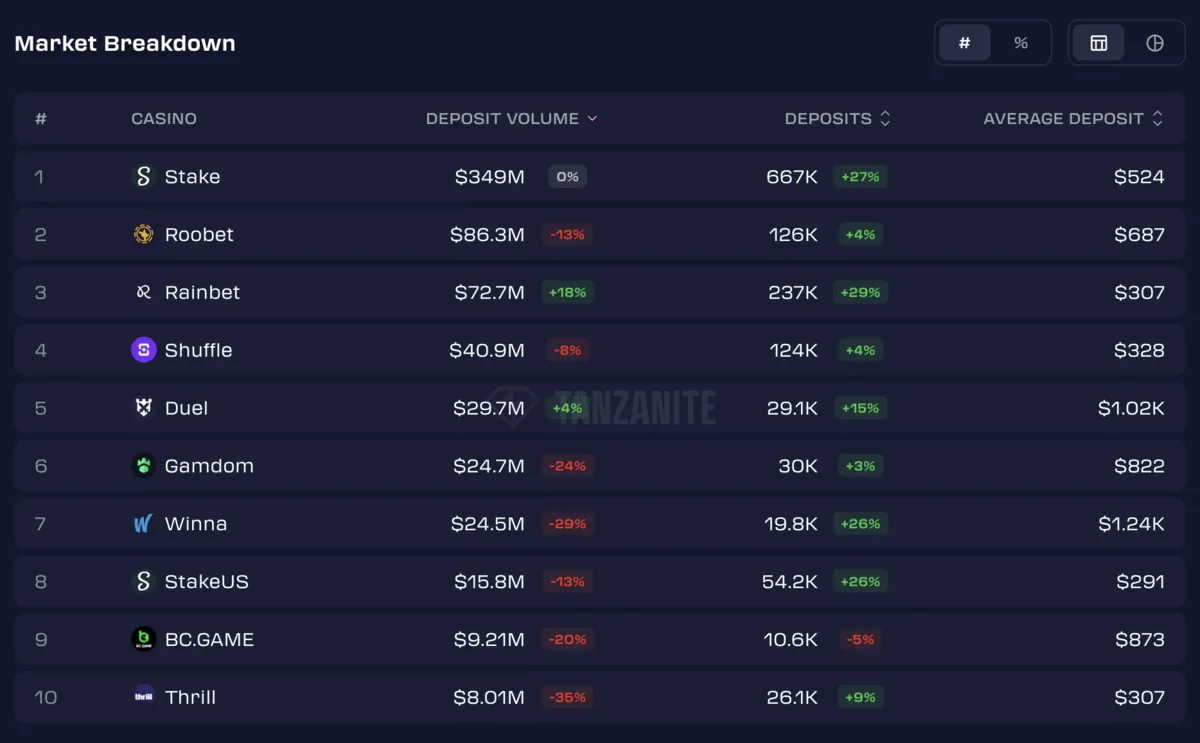This screenshot has width=1200, height=743.
Task: Click StakeUS's $291 average deposit
Action: pyautogui.click(x=1140, y=581)
